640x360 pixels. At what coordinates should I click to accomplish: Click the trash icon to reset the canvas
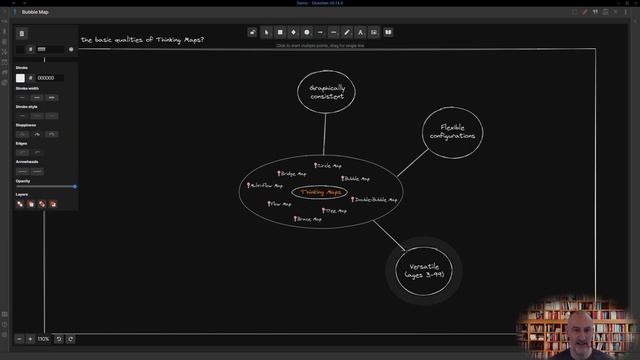pyautogui.click(x=22, y=33)
